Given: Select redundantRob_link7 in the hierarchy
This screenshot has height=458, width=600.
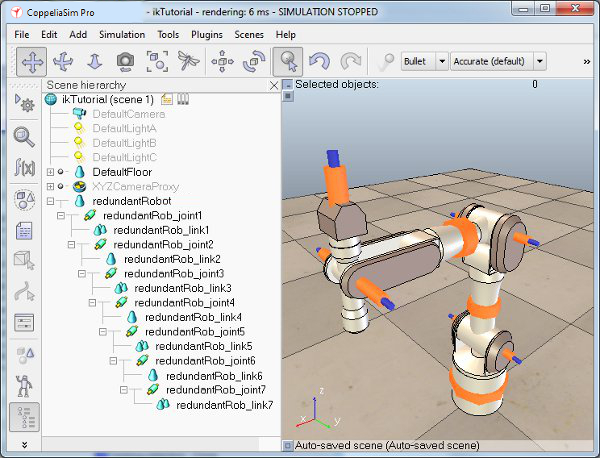Looking at the screenshot, I should coord(225,405).
